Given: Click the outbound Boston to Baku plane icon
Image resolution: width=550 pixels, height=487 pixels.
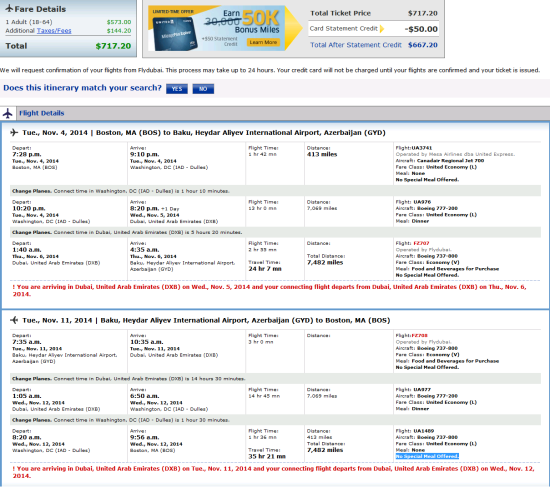Looking at the screenshot, I should 14,132.
